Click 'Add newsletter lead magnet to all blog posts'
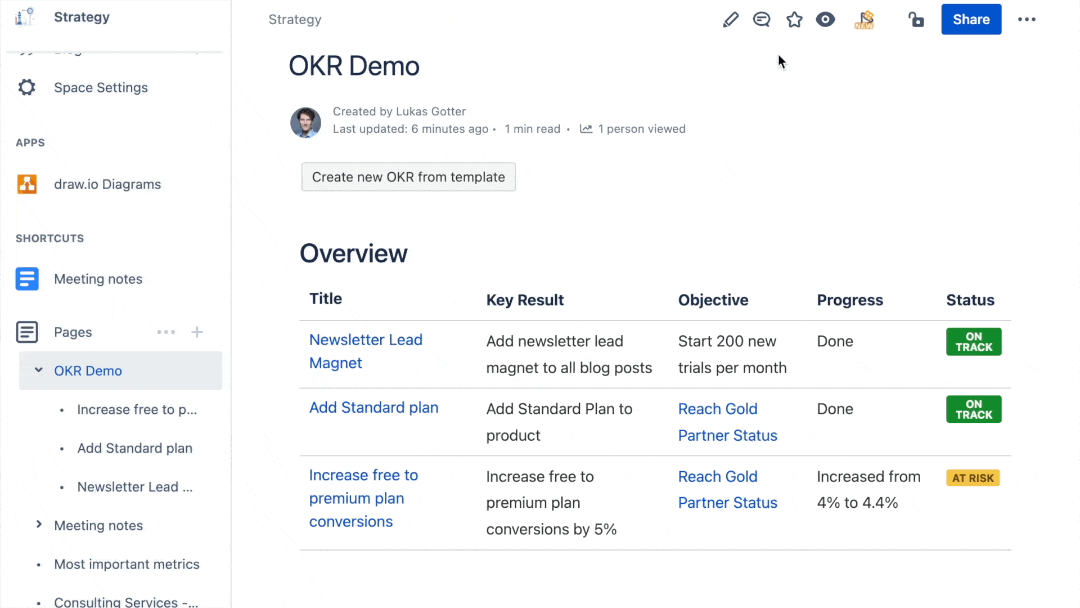The width and height of the screenshot is (1080, 608). tap(569, 355)
